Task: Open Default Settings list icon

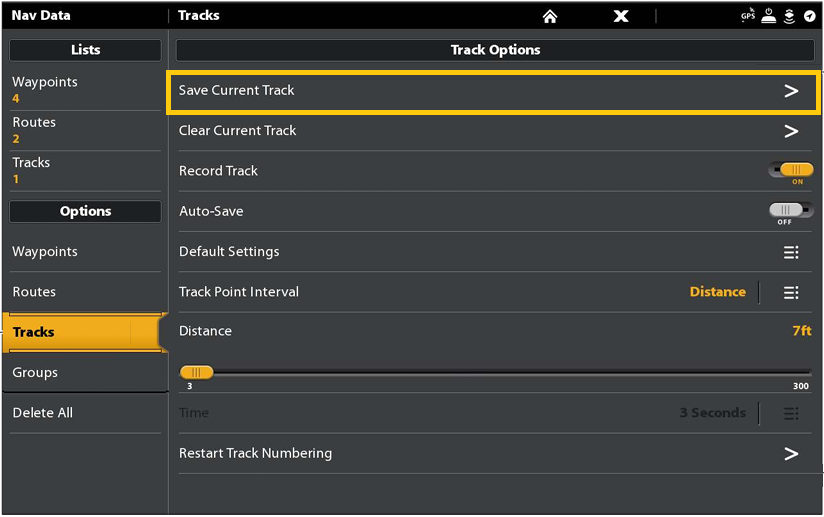Action: click(x=791, y=252)
